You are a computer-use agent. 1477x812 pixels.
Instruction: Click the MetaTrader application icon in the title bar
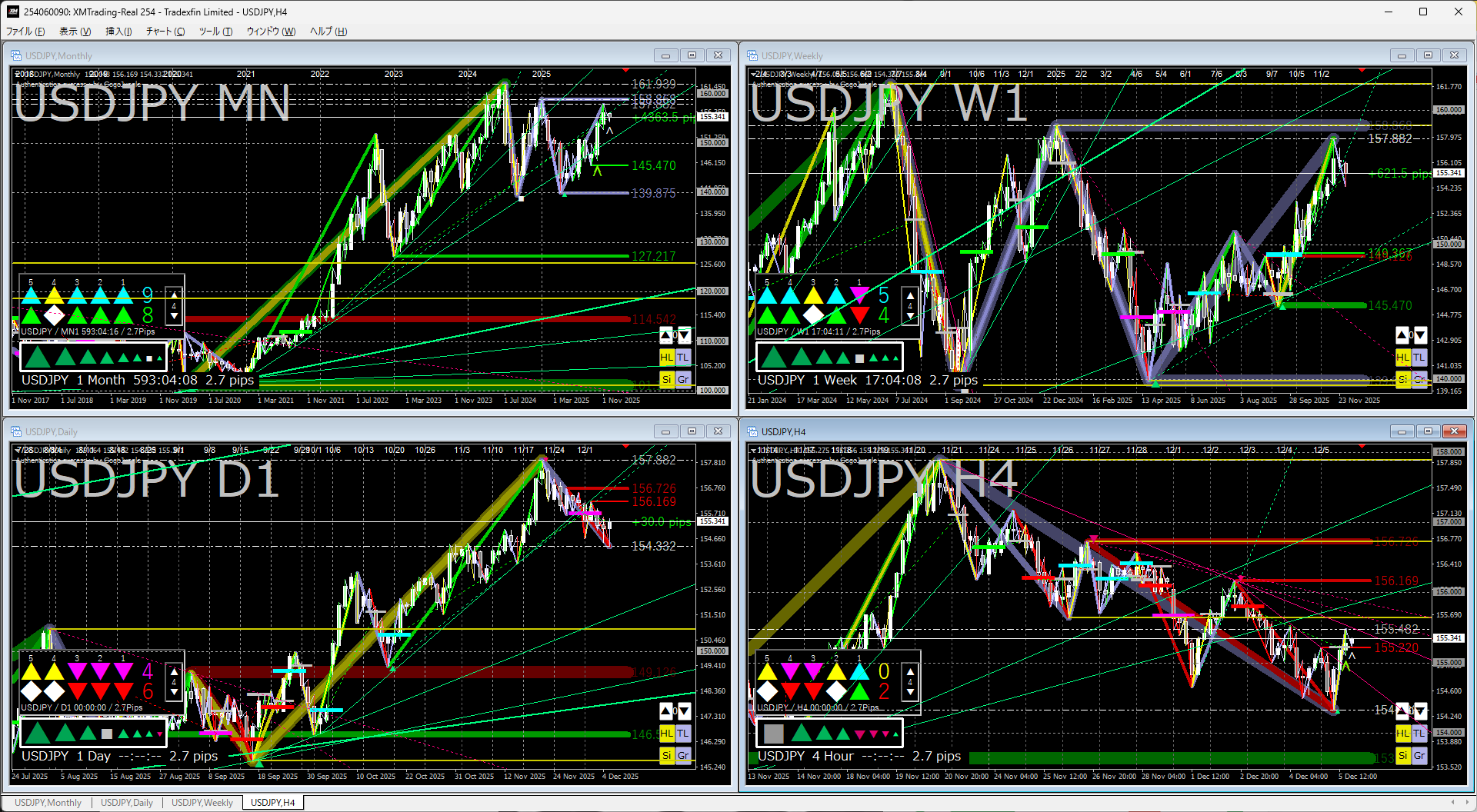point(12,12)
